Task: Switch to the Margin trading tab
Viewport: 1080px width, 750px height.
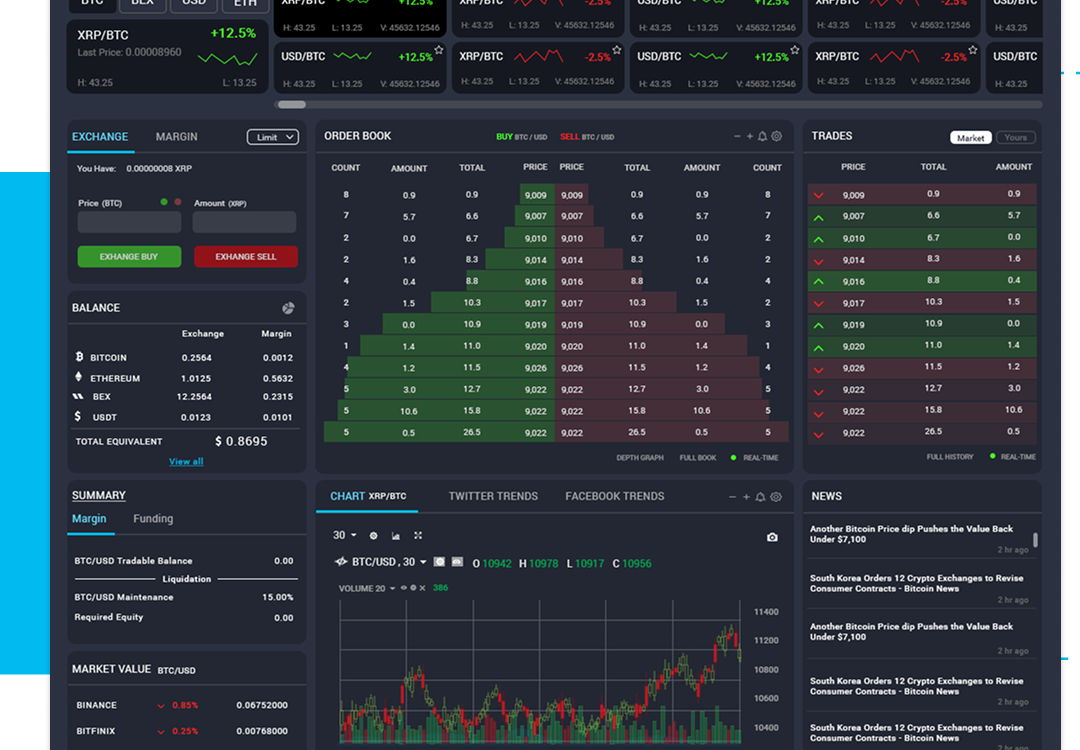Action: [176, 136]
